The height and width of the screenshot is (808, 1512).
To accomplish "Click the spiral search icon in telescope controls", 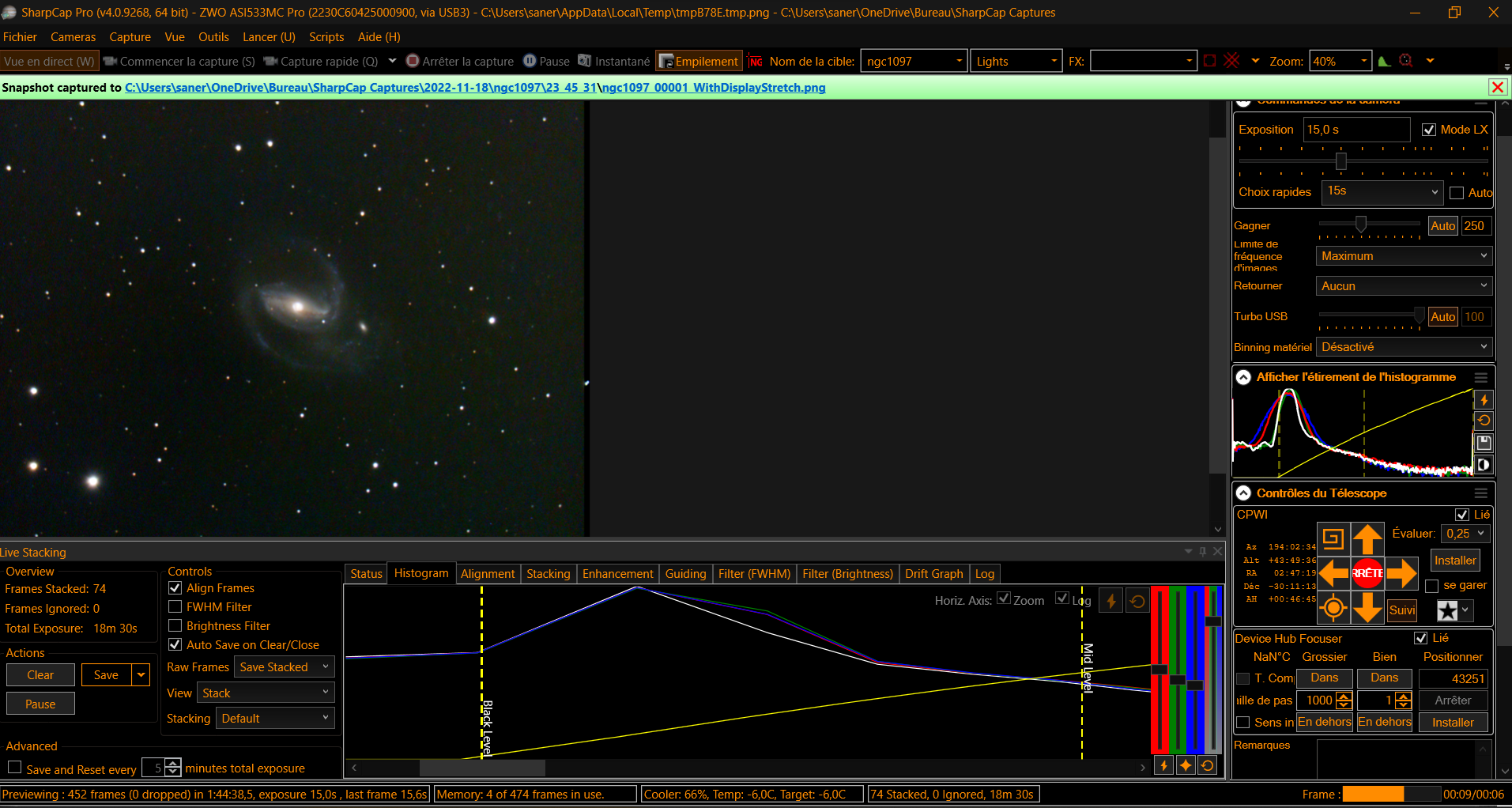I will click(1333, 539).
